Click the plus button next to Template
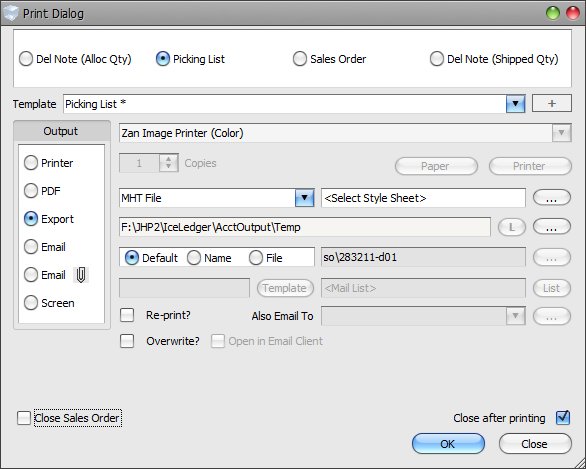This screenshot has height=469, width=586. pyautogui.click(x=552, y=104)
